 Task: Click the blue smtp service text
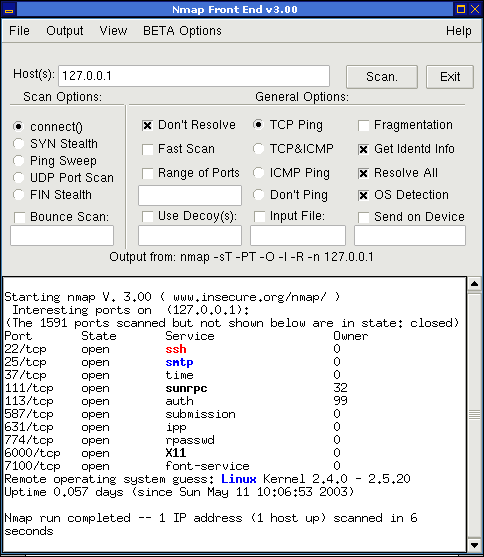179,362
